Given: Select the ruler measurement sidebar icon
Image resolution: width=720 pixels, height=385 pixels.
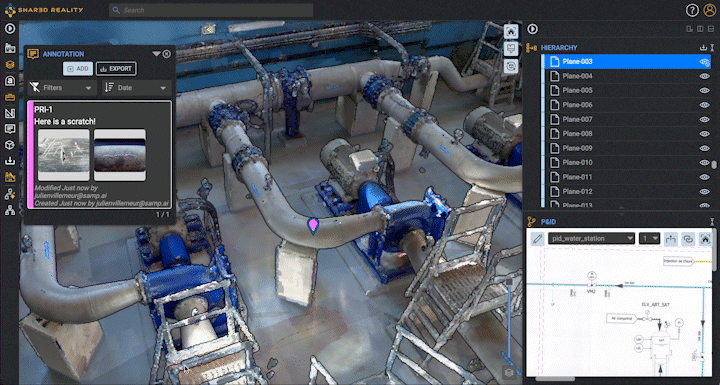Looking at the screenshot, I should point(10,113).
